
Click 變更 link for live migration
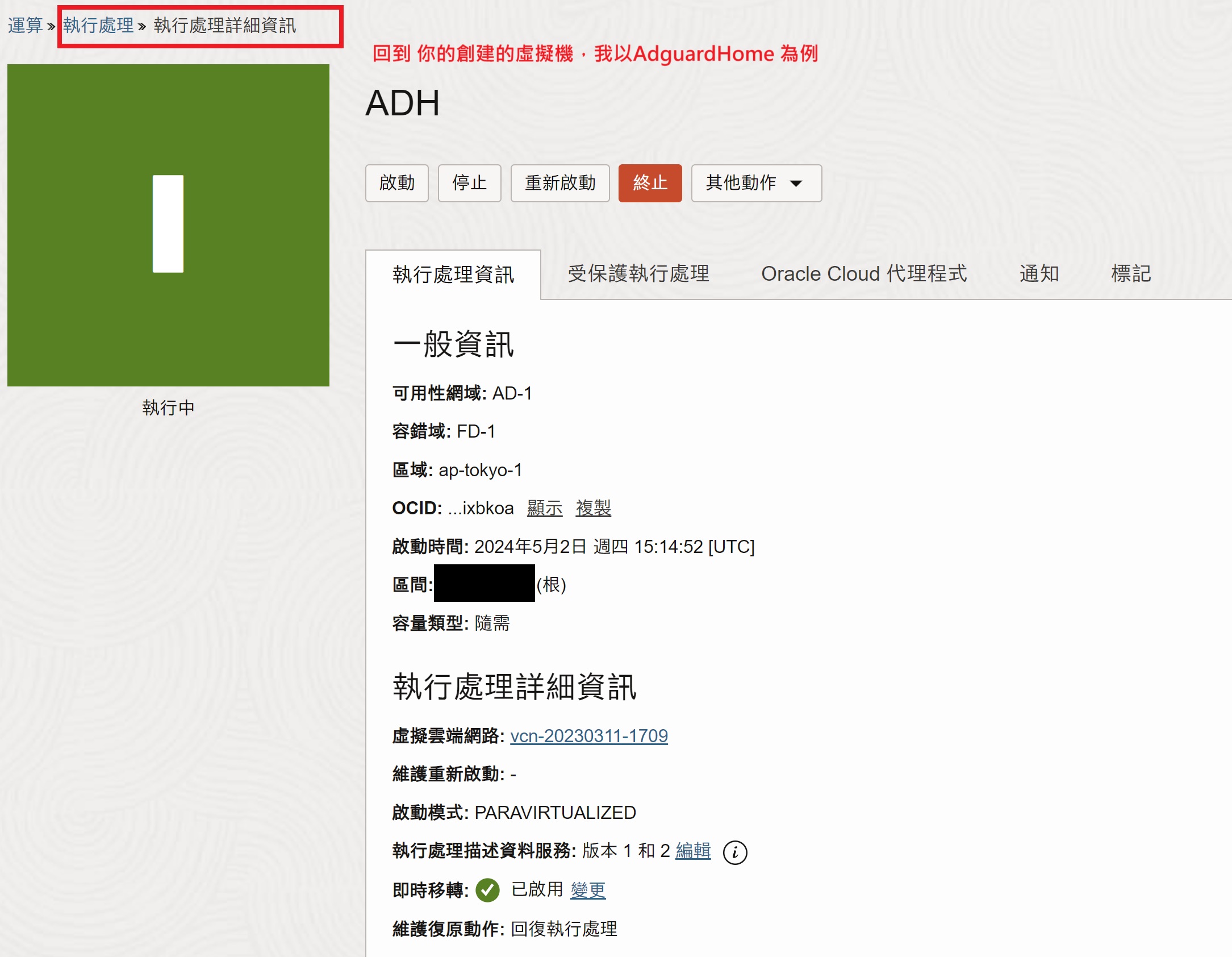588,889
